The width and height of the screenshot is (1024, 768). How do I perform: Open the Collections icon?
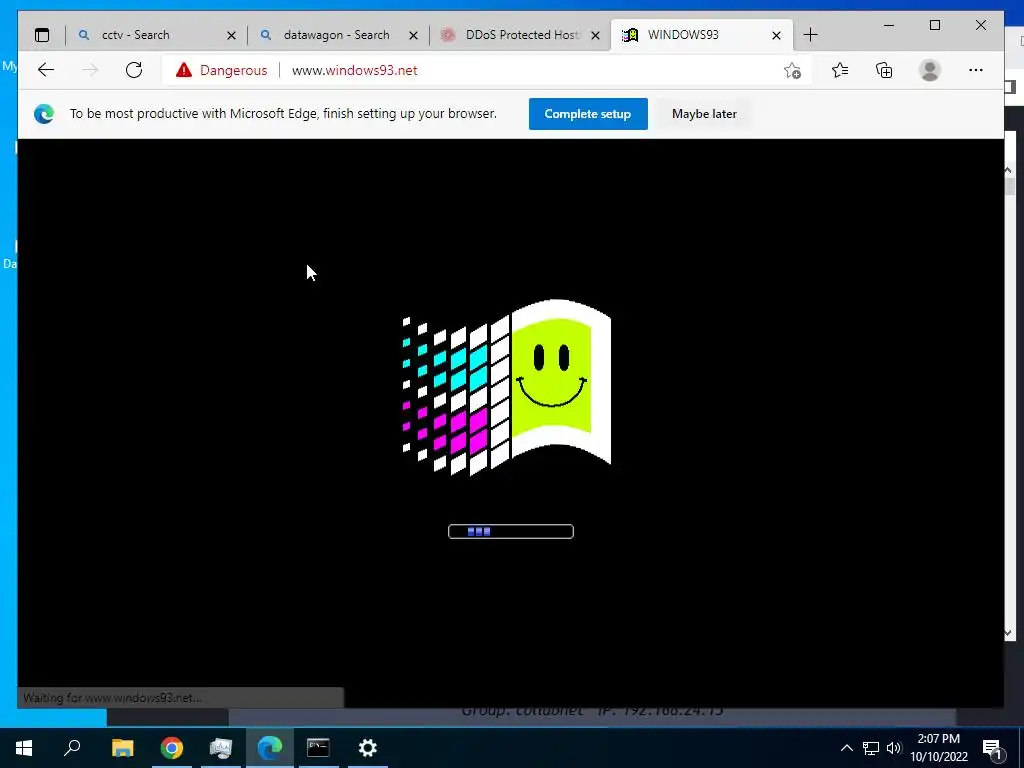click(884, 70)
